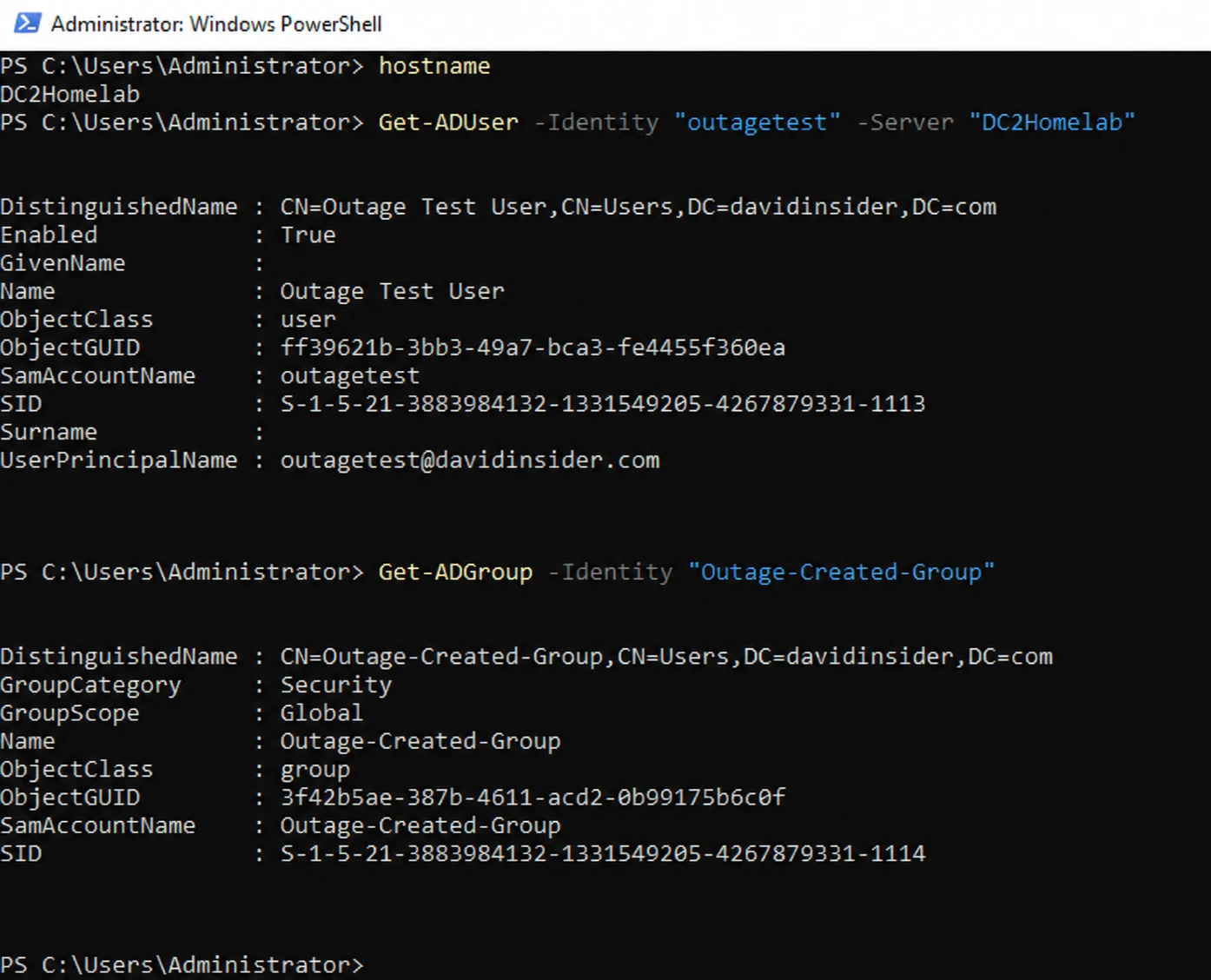Click the 'hostname' command text
Screen dimensions: 1211x980
434,66
